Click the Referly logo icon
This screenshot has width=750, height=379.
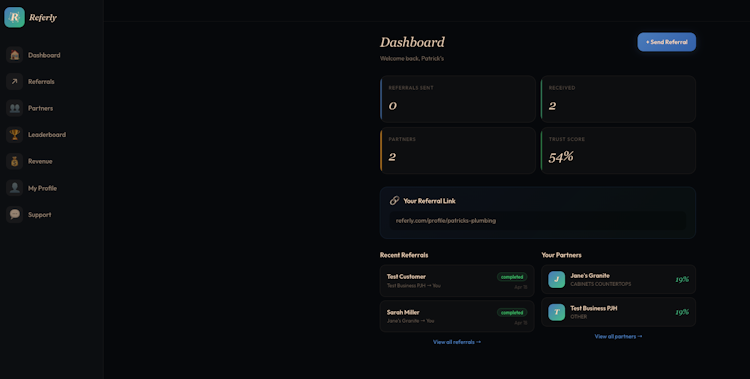(14, 17)
